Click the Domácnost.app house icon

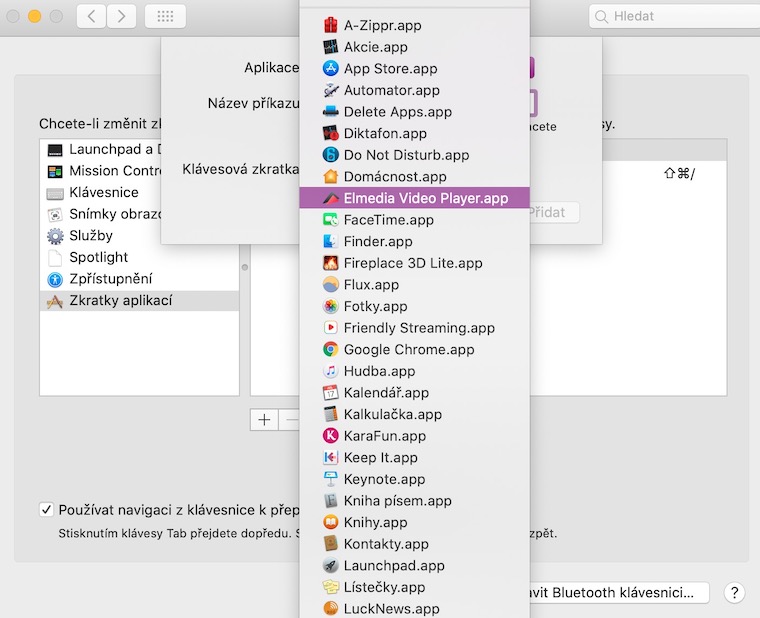(x=331, y=176)
